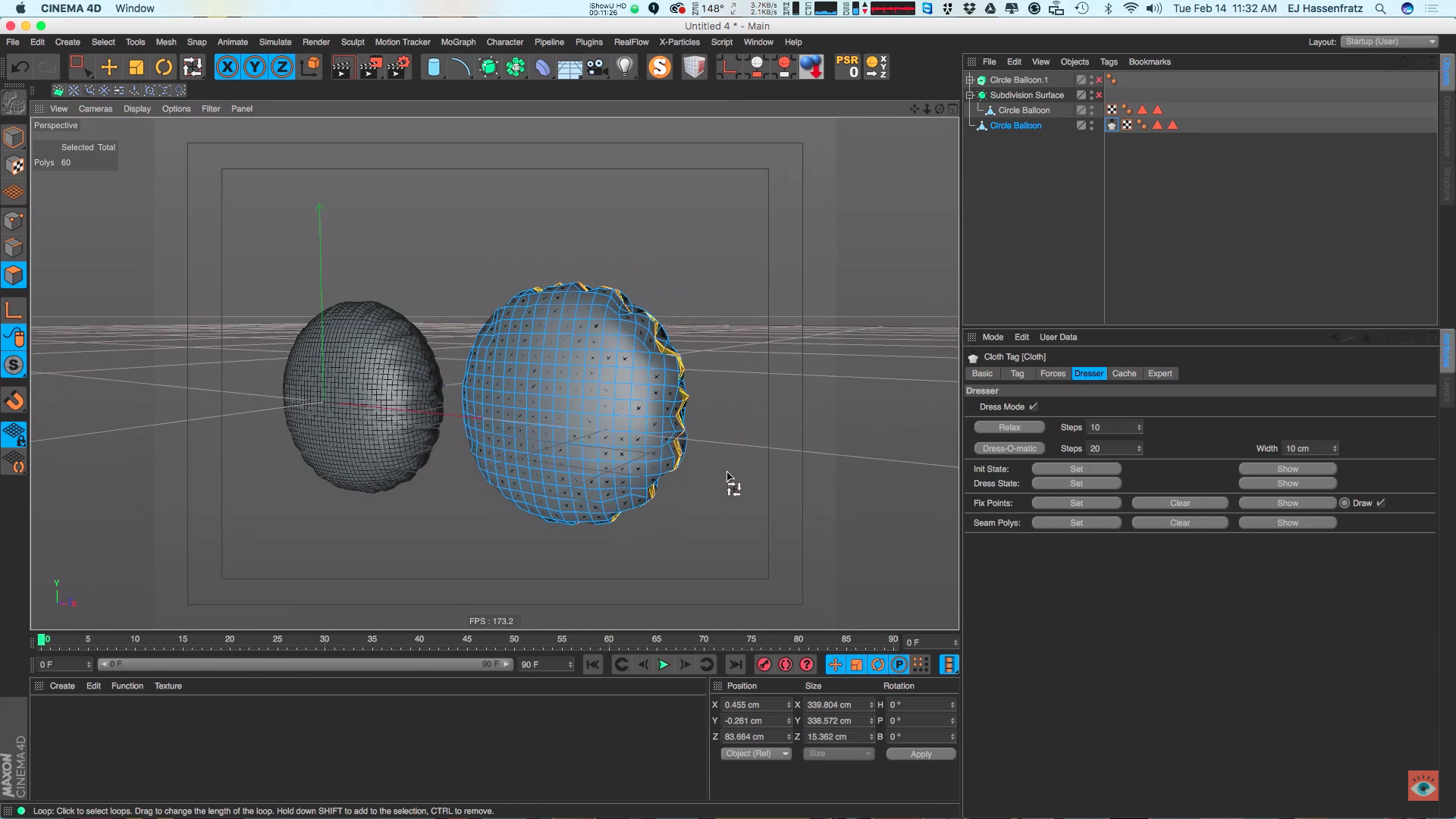Image resolution: width=1456 pixels, height=819 pixels.
Task: Open the MoGraph menu
Action: point(458,42)
